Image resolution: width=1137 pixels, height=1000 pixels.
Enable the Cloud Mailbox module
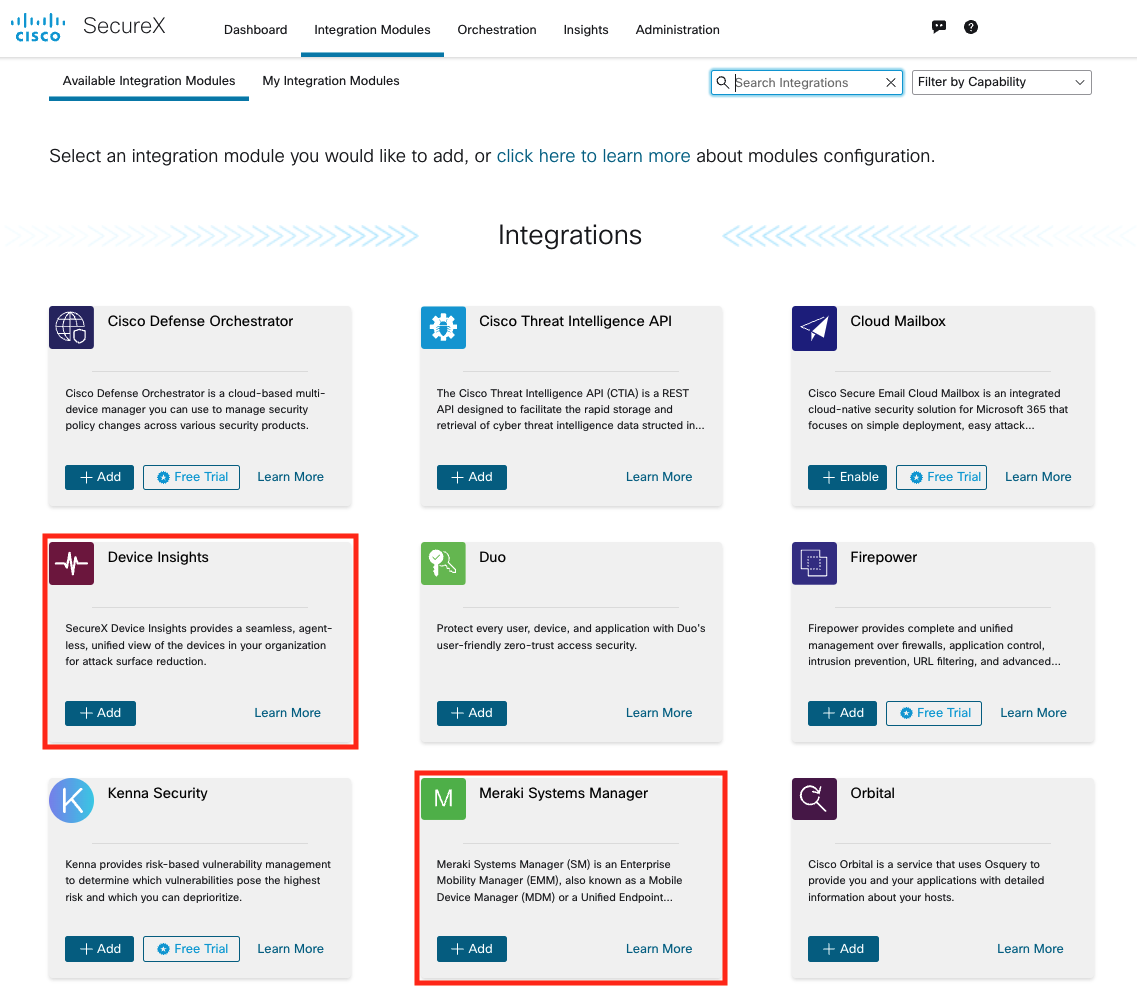(847, 477)
